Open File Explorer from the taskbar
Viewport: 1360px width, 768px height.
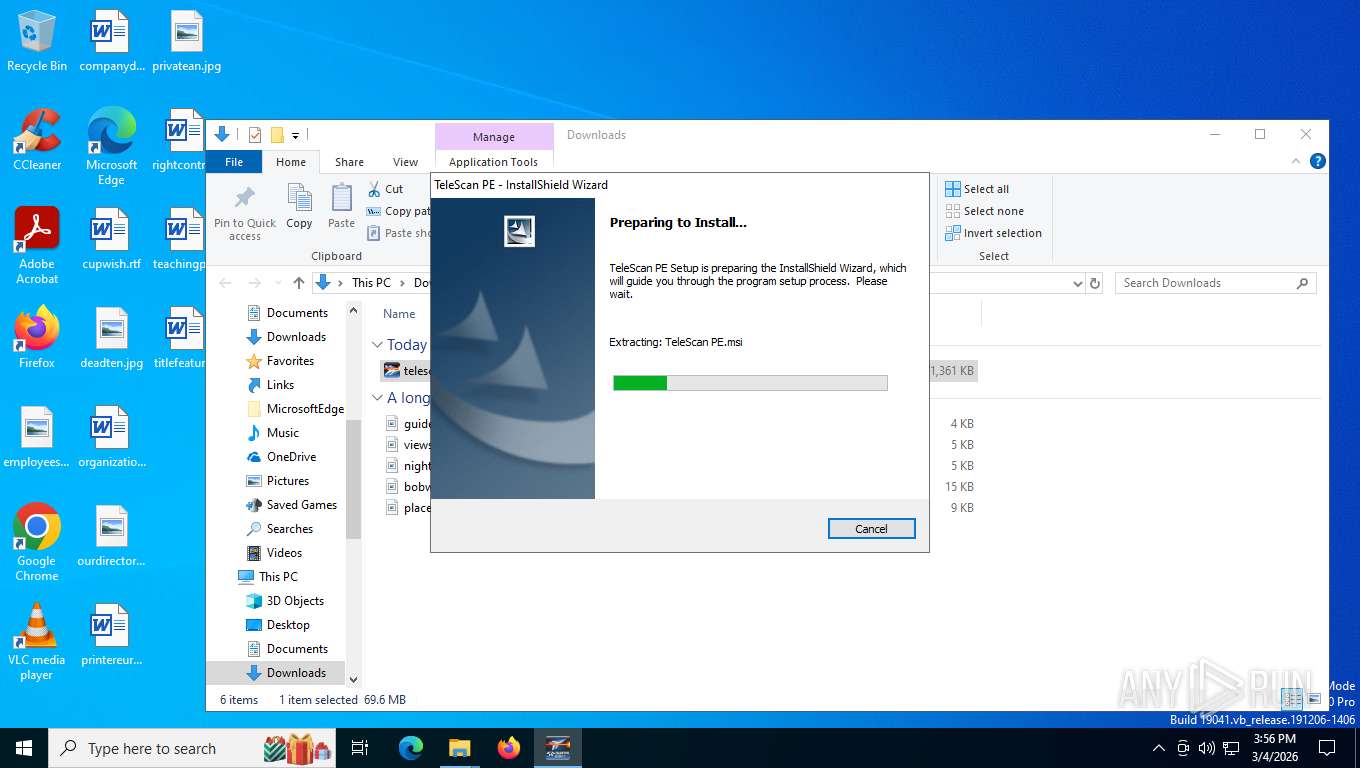[460, 748]
